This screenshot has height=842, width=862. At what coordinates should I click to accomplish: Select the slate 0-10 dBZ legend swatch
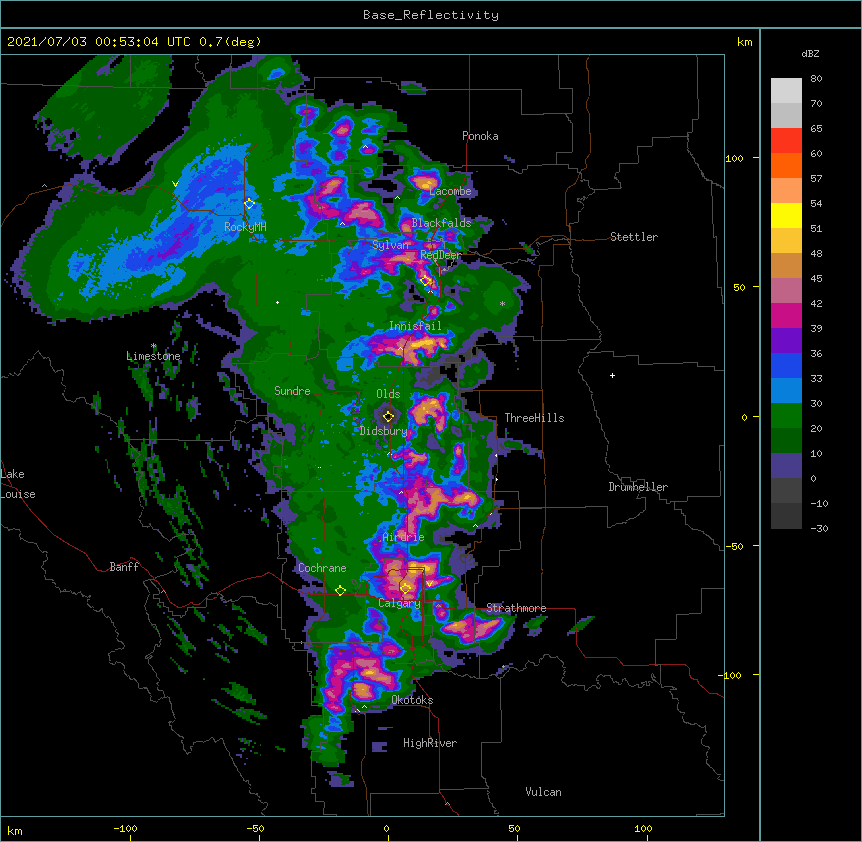(x=786, y=466)
